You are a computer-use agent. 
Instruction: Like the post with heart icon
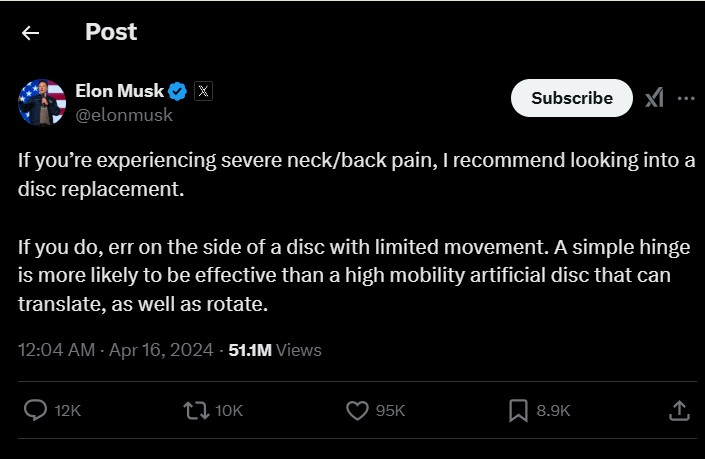pos(357,410)
